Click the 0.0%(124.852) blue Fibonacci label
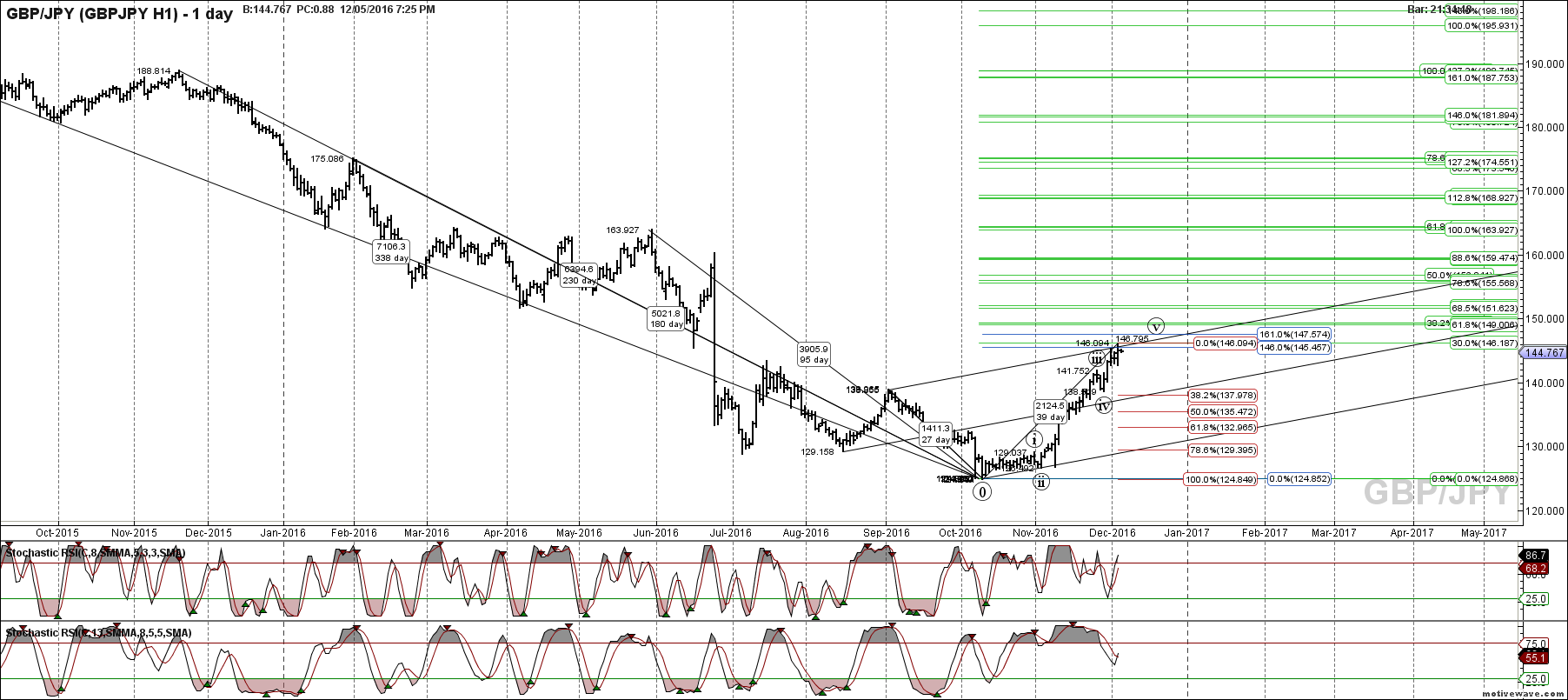This screenshot has width=1568, height=700. coord(1299,479)
